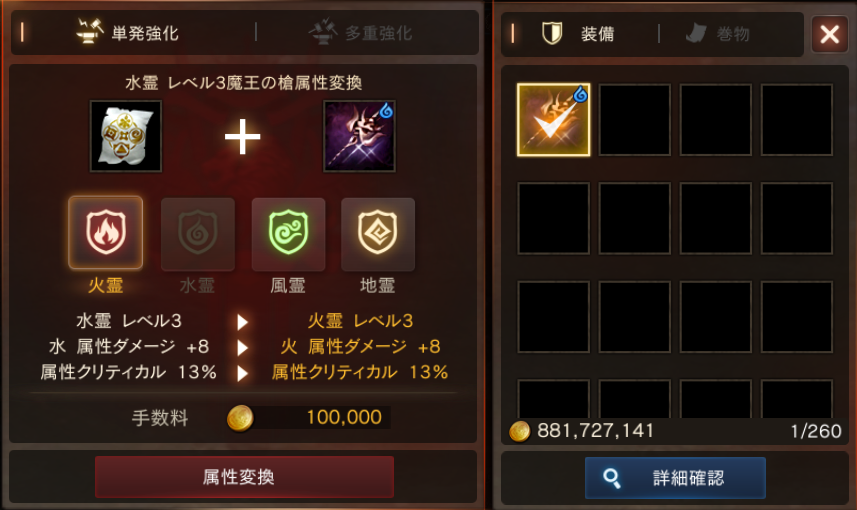
Task: Switch to the 多重強化 tab
Action: [x=361, y=33]
